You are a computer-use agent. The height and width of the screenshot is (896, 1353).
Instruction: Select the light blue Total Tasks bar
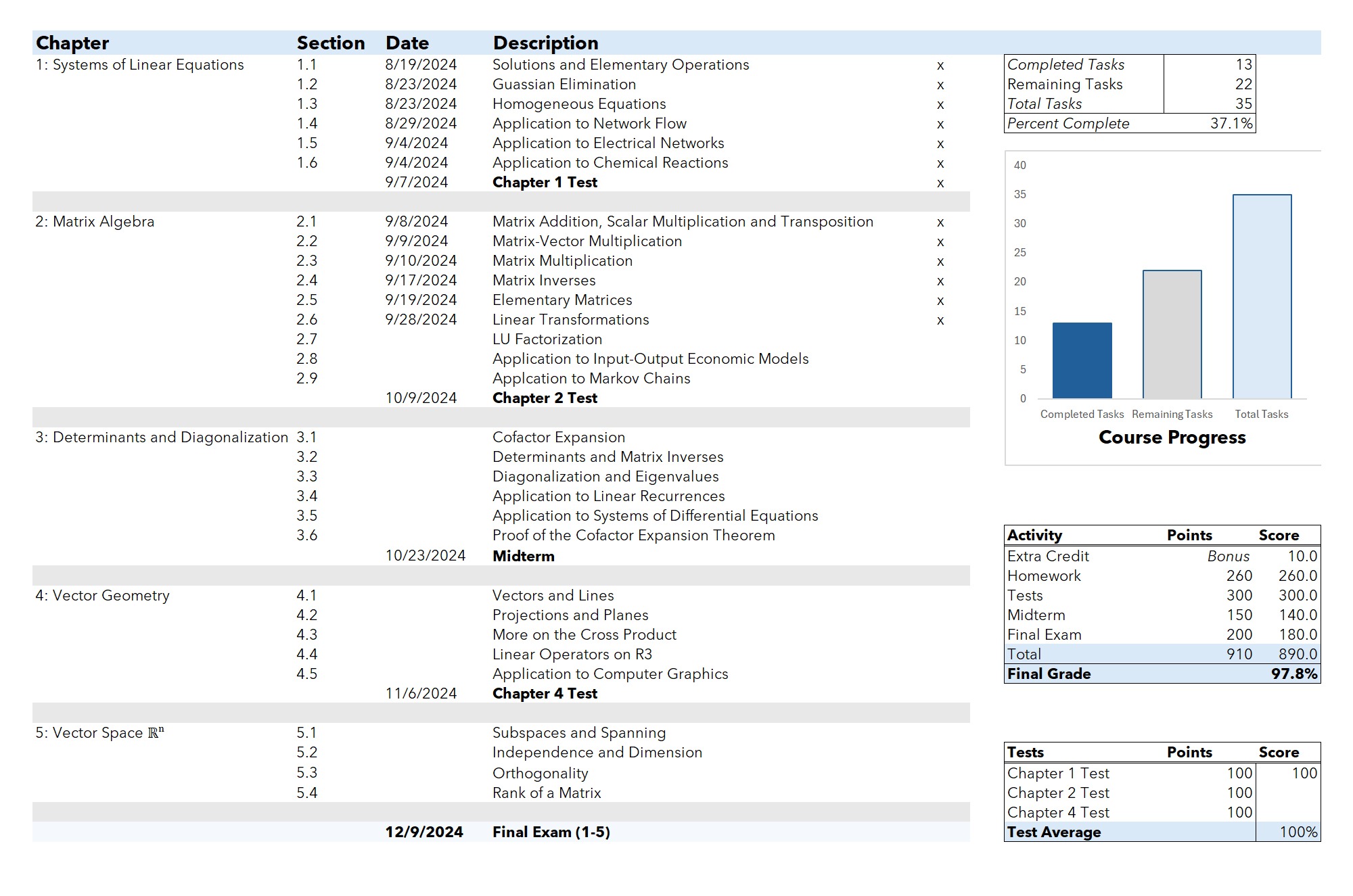click(x=1262, y=297)
